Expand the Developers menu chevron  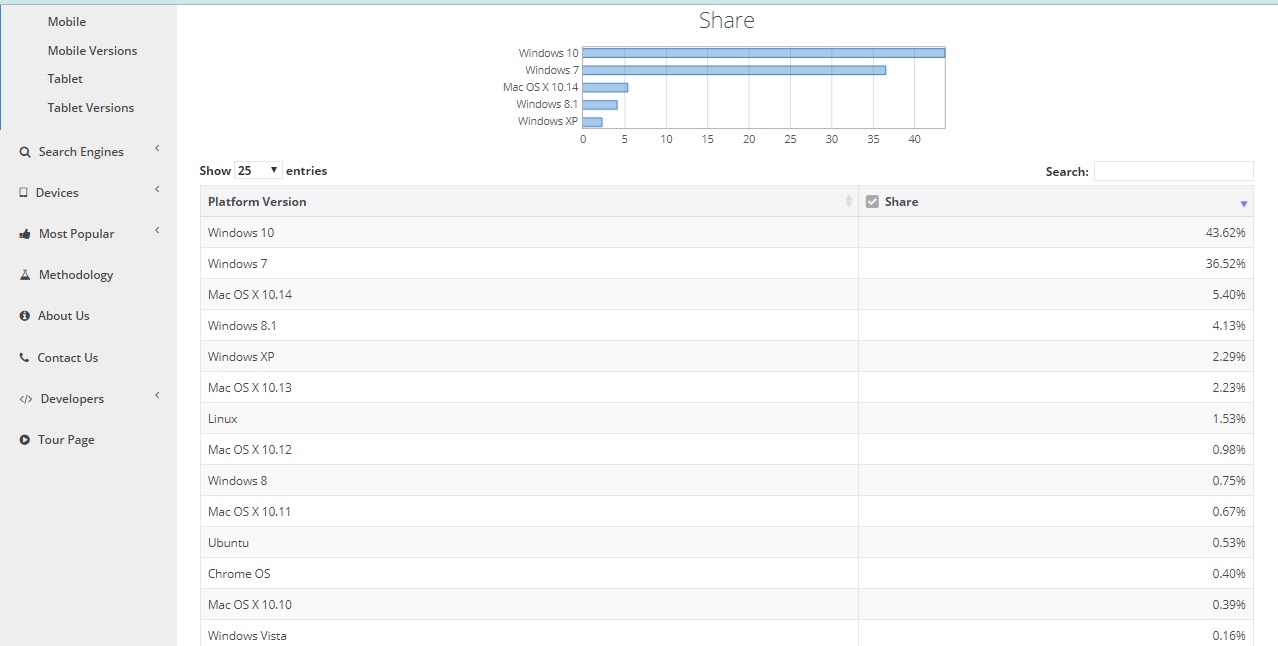tap(157, 396)
